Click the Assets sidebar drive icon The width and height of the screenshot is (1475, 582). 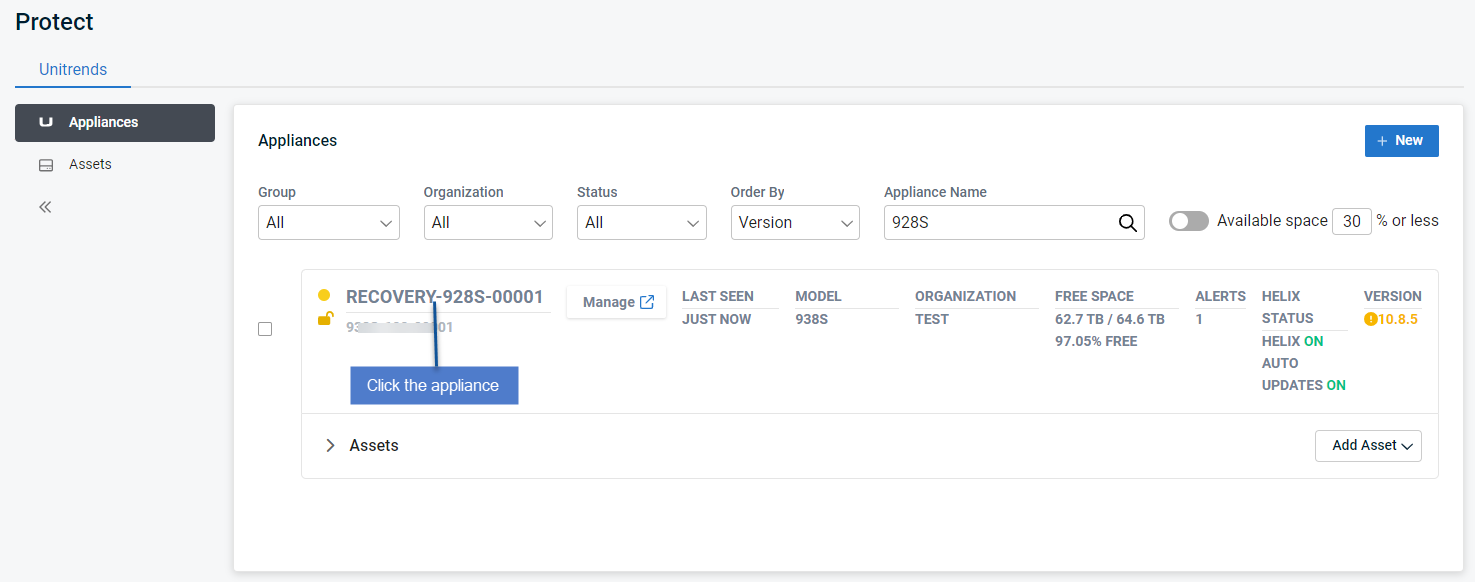tap(45, 165)
